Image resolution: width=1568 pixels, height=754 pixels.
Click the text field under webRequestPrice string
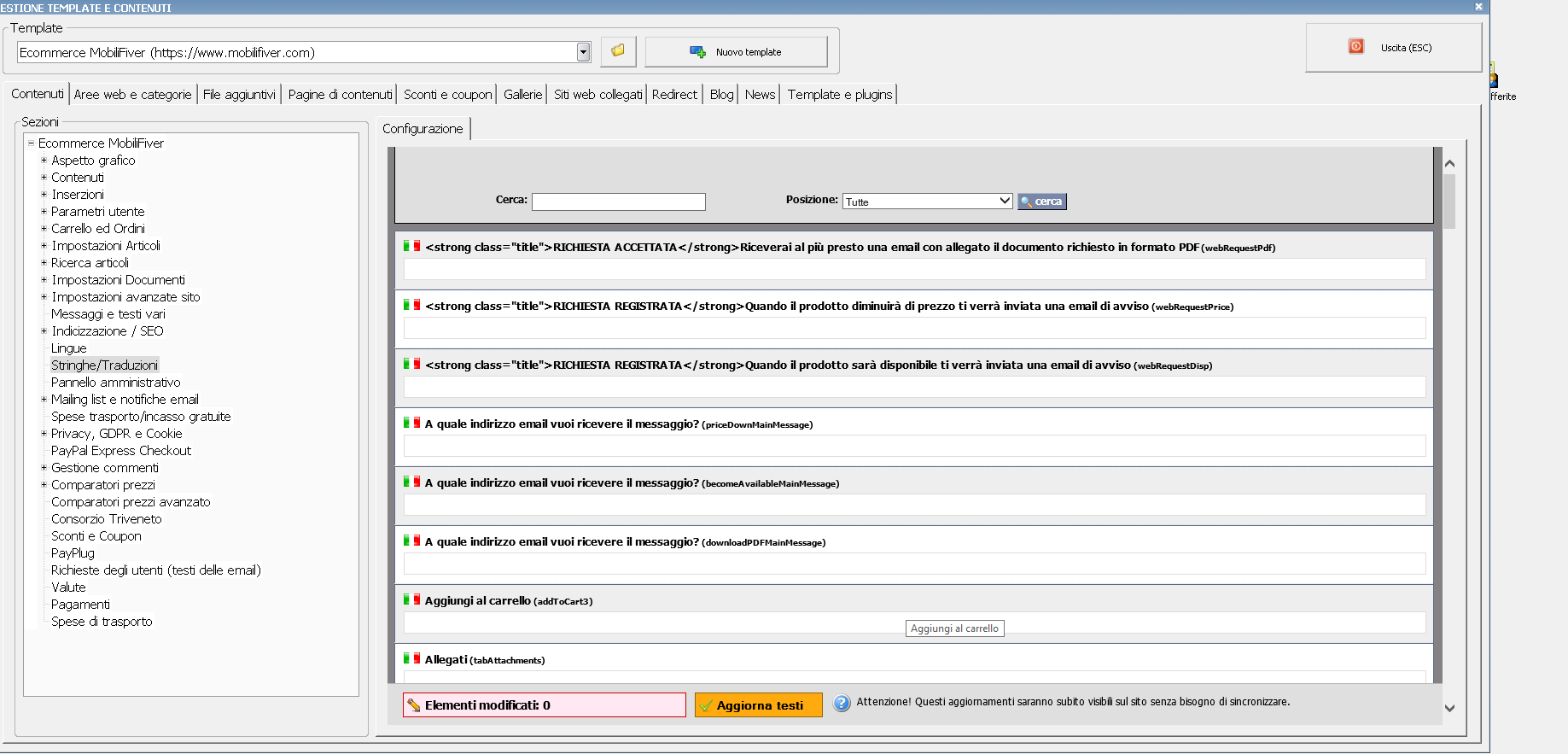tap(914, 328)
